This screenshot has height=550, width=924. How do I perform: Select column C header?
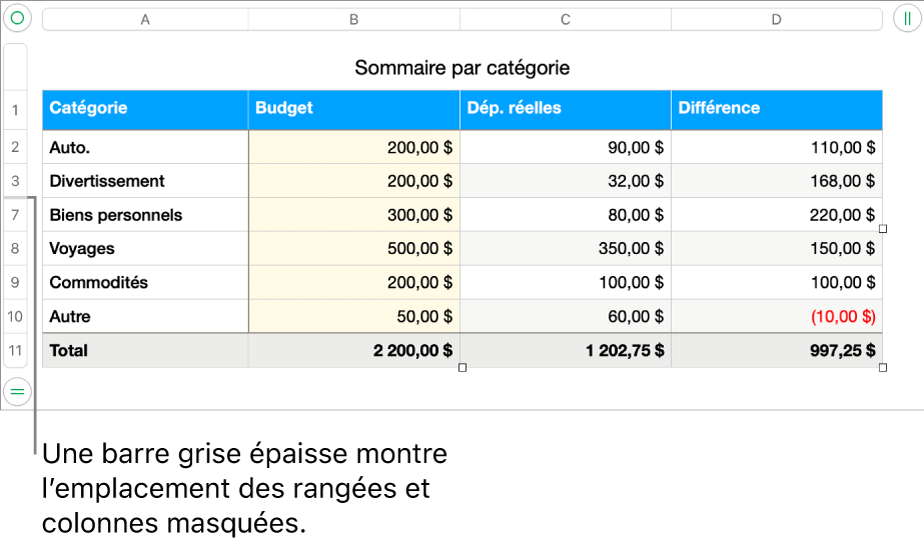(x=565, y=19)
